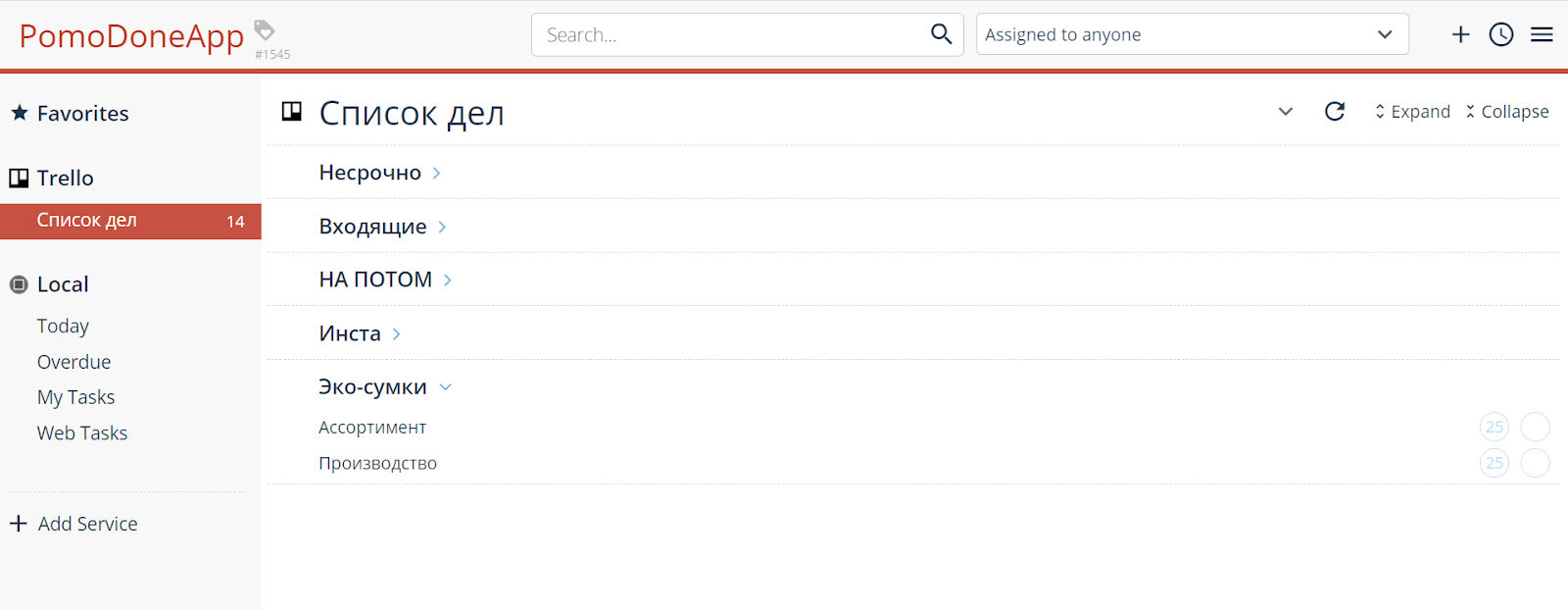The image size is (1568, 610).
Task: Start 25 minute timer for Ассортимент
Action: (1494, 427)
